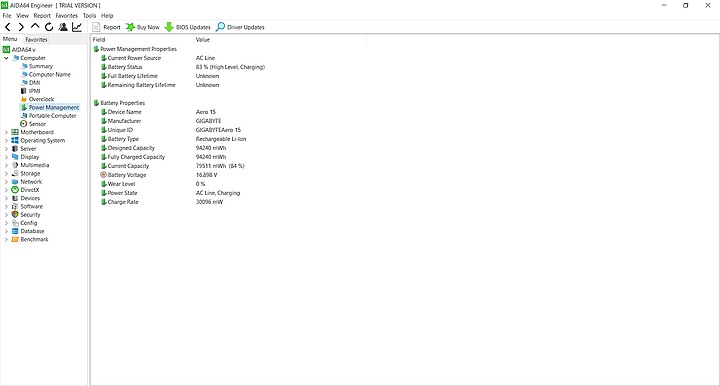The height and width of the screenshot is (386, 720).
Task: Select DMI in the tree
Action: point(31,83)
